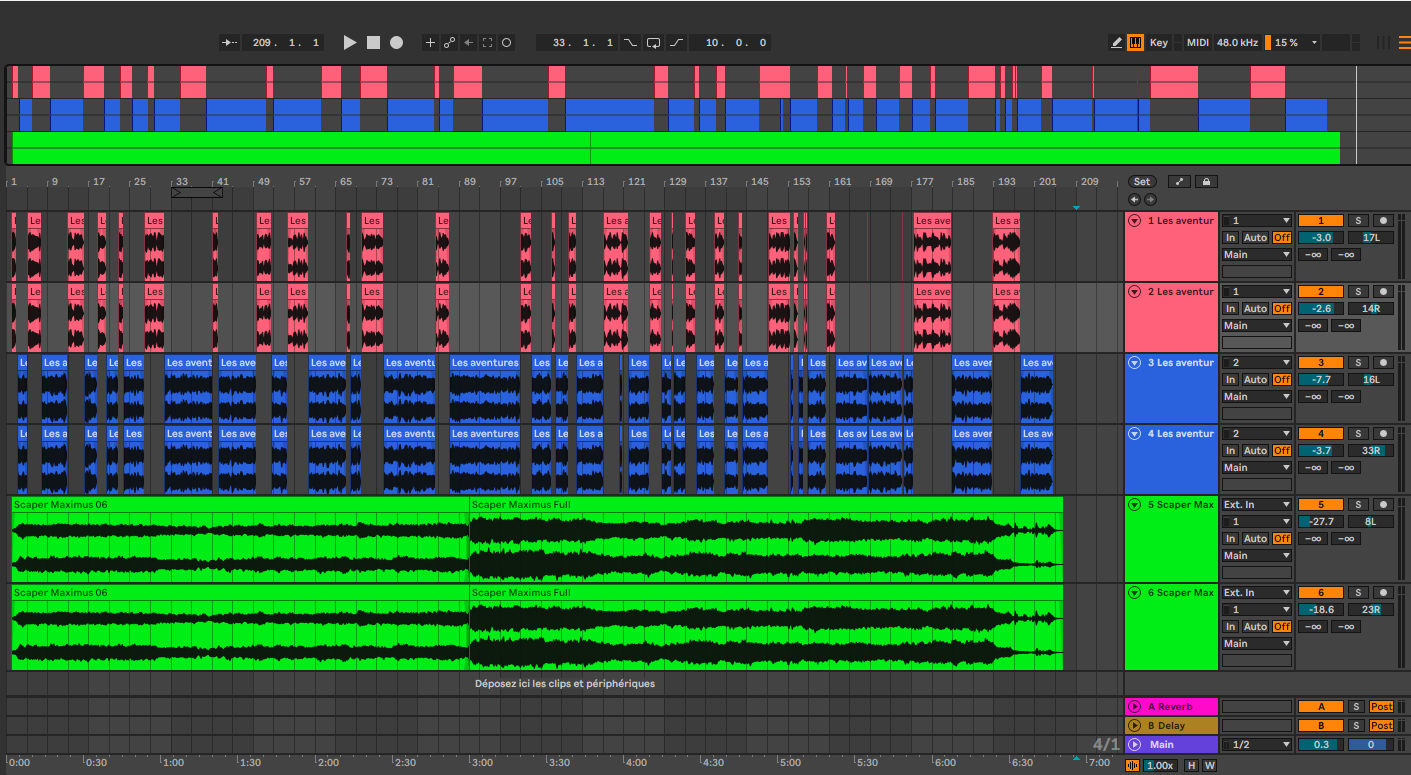The height and width of the screenshot is (775, 1411).
Task: Collapse track 2 Les aventur
Action: [x=1135, y=292]
